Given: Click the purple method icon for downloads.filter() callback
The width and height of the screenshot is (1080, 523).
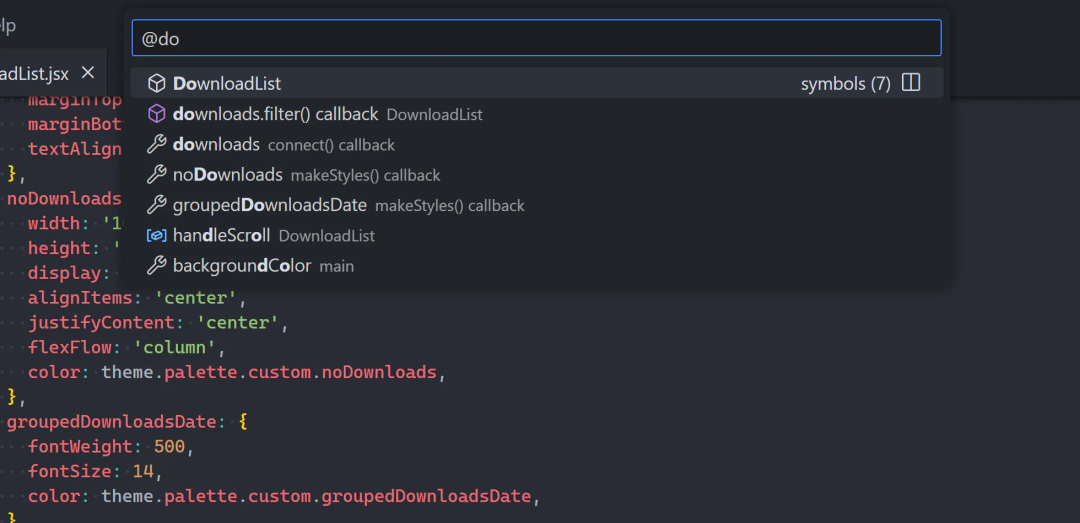Looking at the screenshot, I should [156, 114].
